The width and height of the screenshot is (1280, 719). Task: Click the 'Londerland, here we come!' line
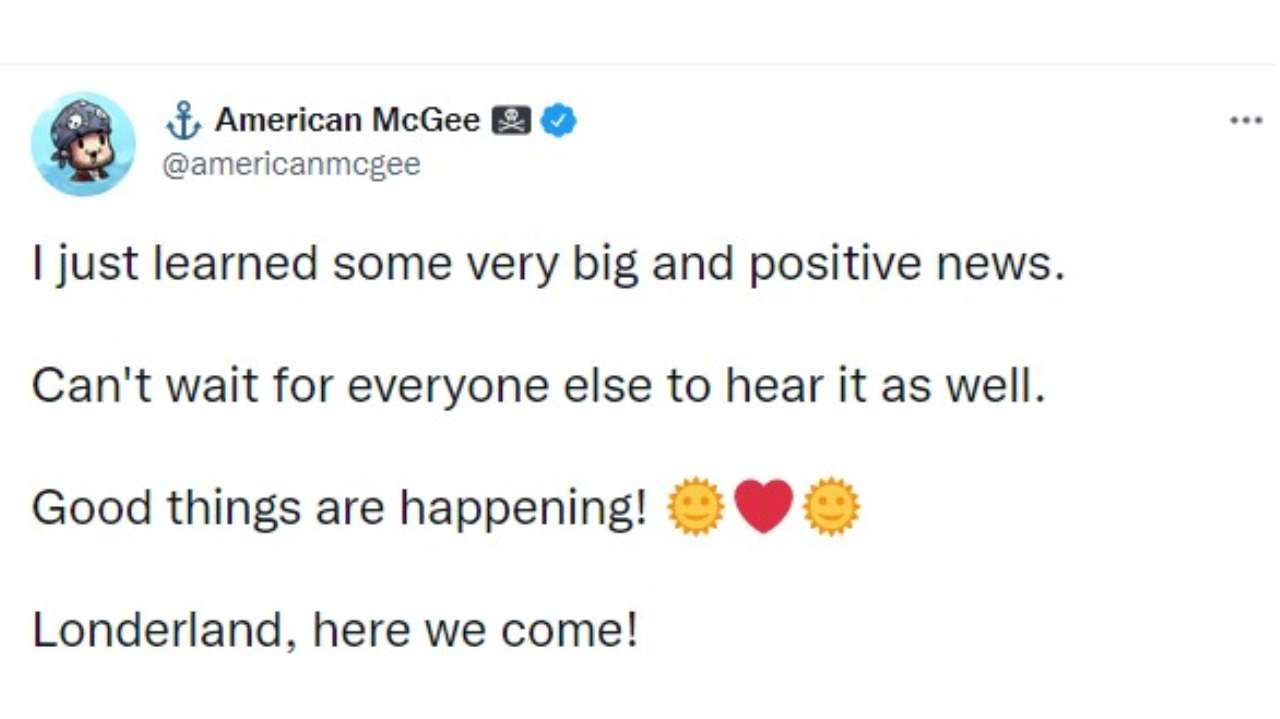pyautogui.click(x=335, y=630)
